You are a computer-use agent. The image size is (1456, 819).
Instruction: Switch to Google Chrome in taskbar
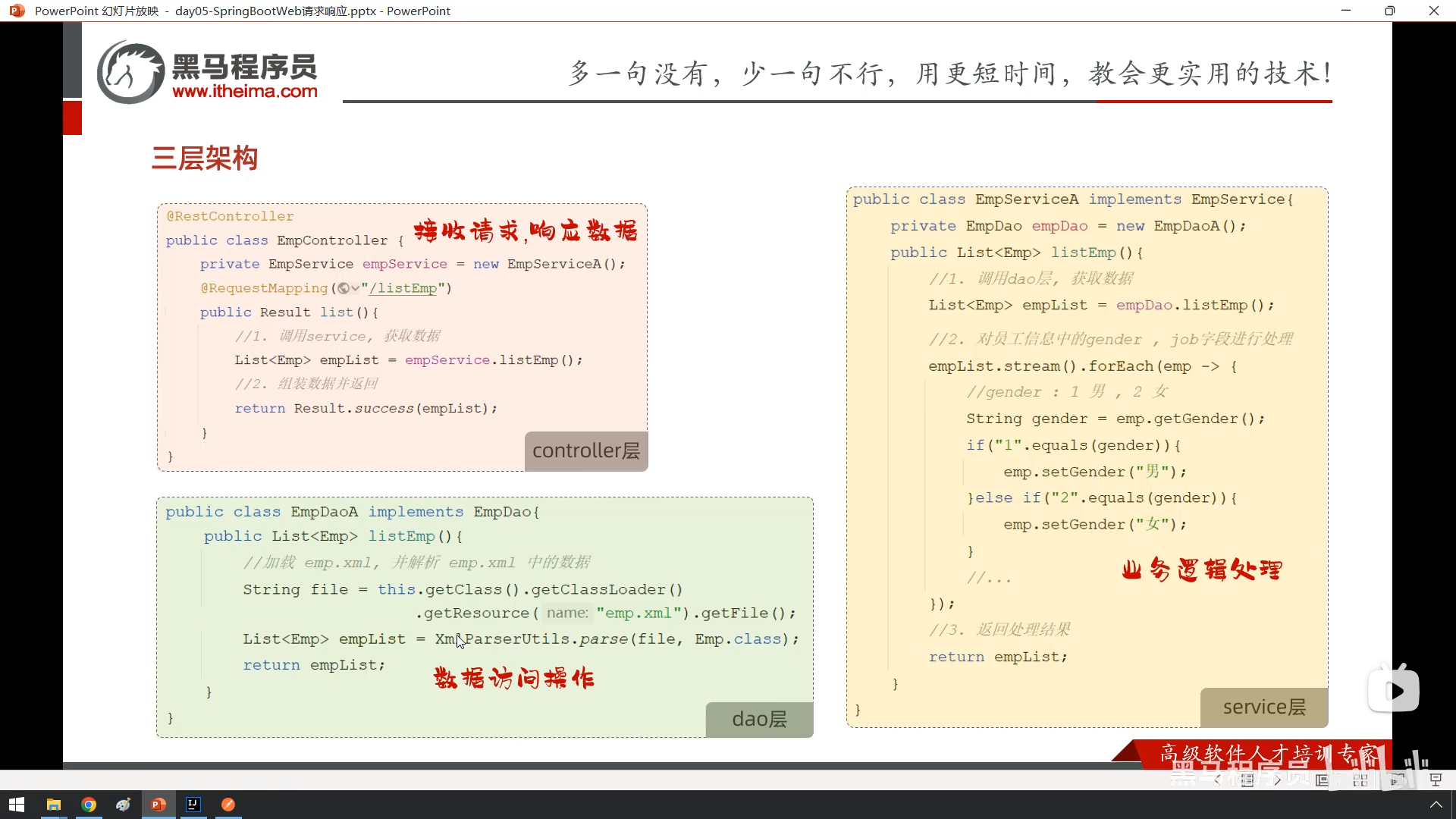click(89, 805)
